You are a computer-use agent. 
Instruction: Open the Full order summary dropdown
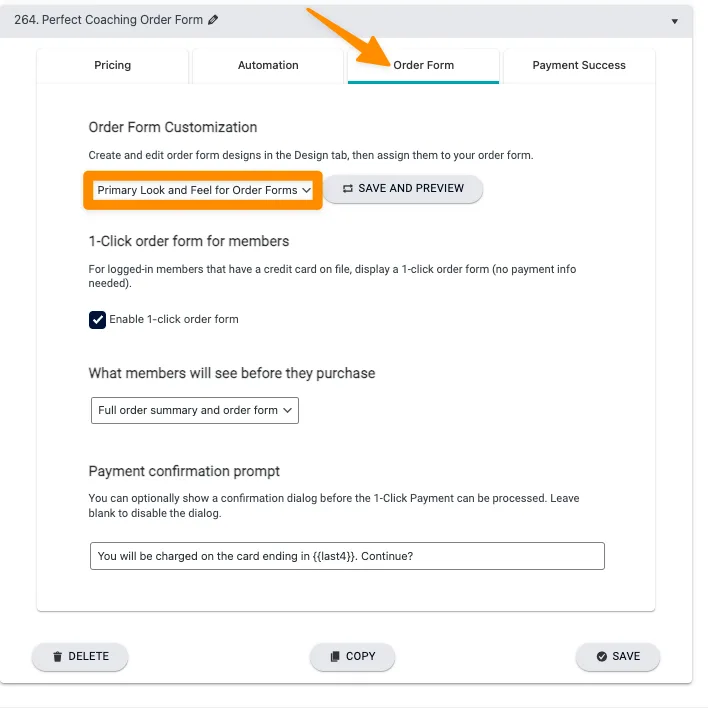[194, 410]
